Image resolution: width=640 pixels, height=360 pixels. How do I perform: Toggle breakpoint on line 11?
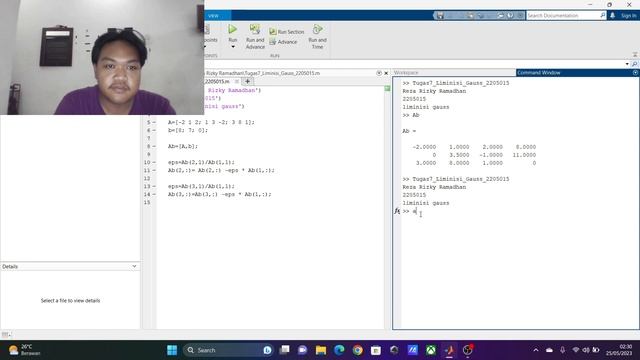[x=154, y=170]
